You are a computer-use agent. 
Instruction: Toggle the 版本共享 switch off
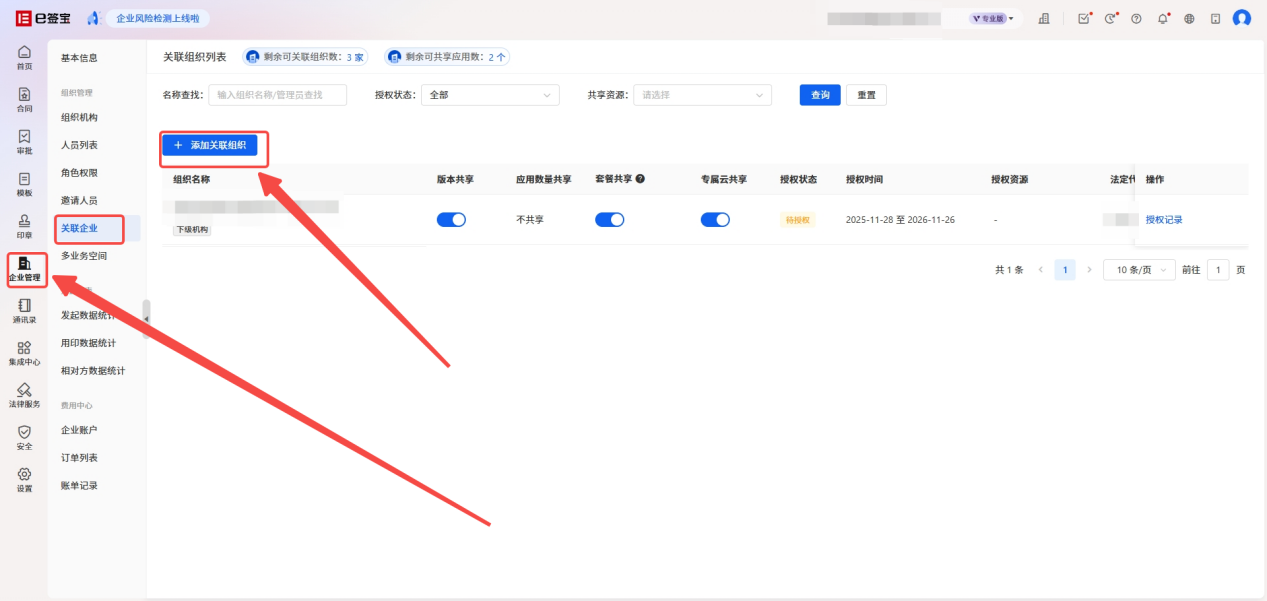(451, 220)
